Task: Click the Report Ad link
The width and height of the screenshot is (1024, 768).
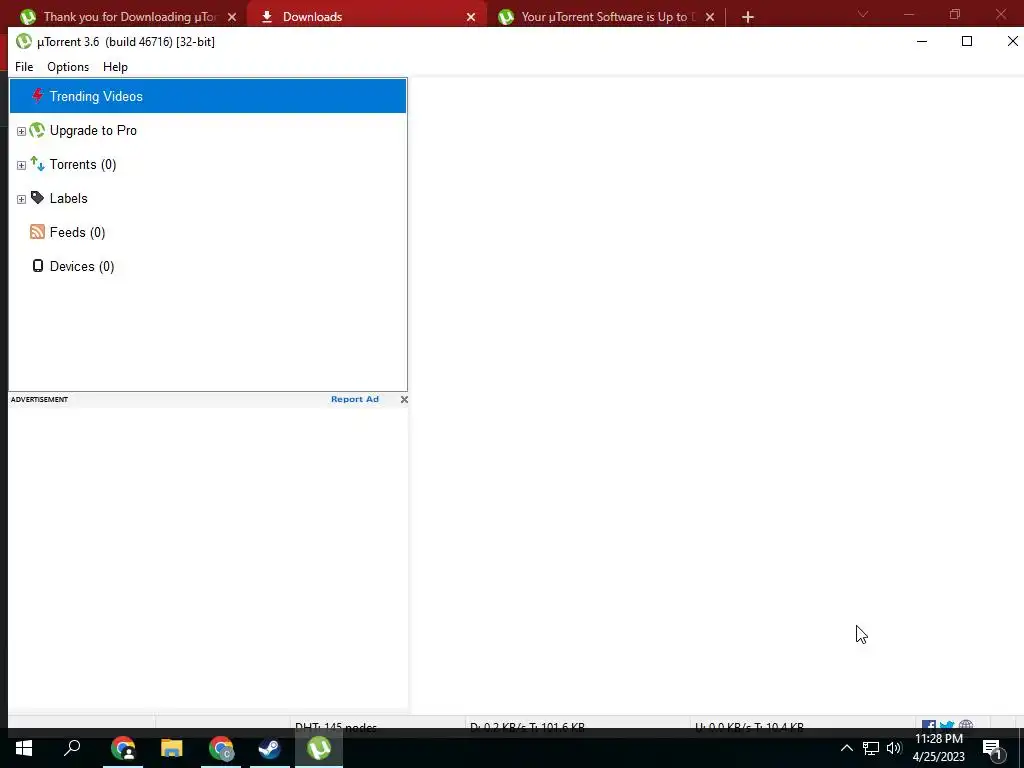Action: pos(355,399)
